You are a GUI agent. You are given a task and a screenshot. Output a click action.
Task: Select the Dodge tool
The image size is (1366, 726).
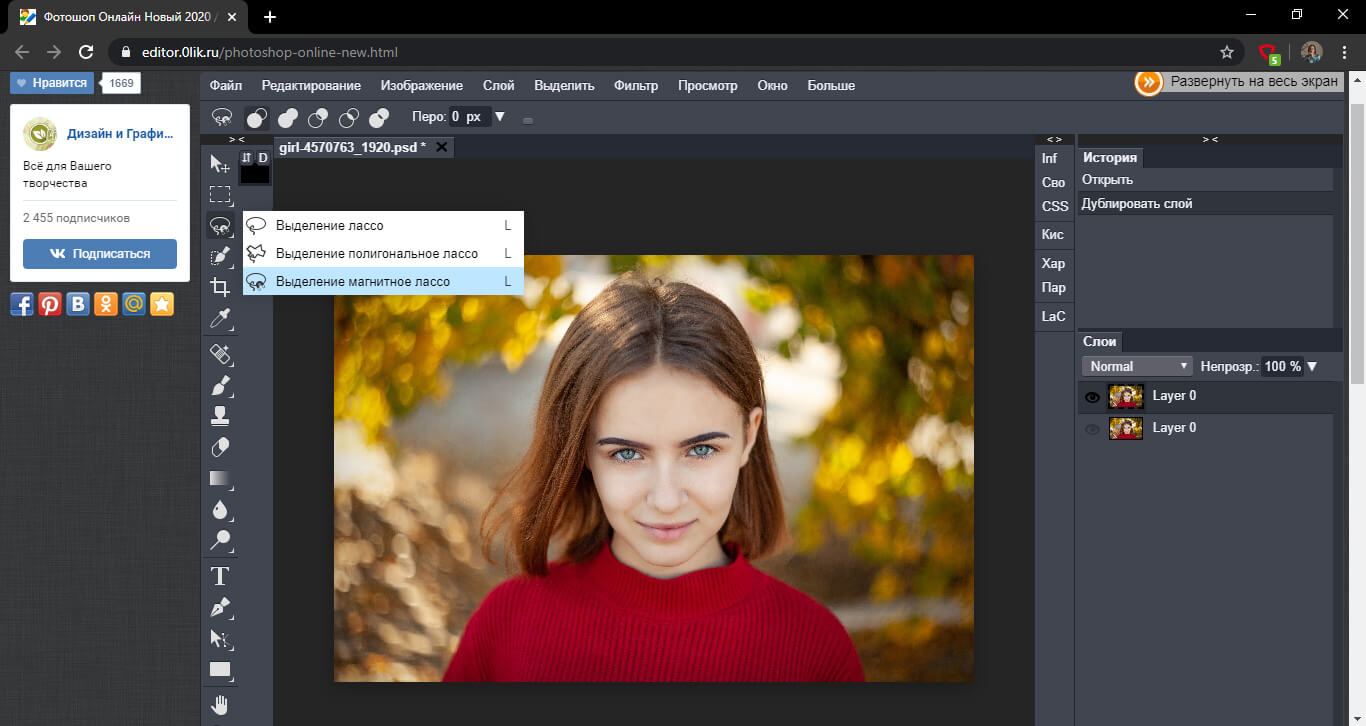(220, 540)
